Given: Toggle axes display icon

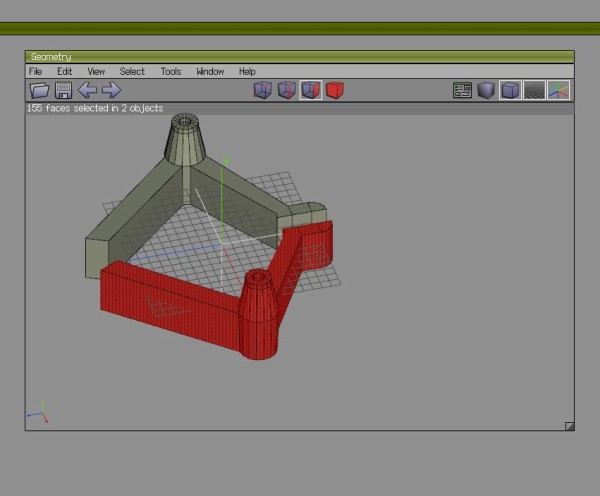Looking at the screenshot, I should [558, 90].
